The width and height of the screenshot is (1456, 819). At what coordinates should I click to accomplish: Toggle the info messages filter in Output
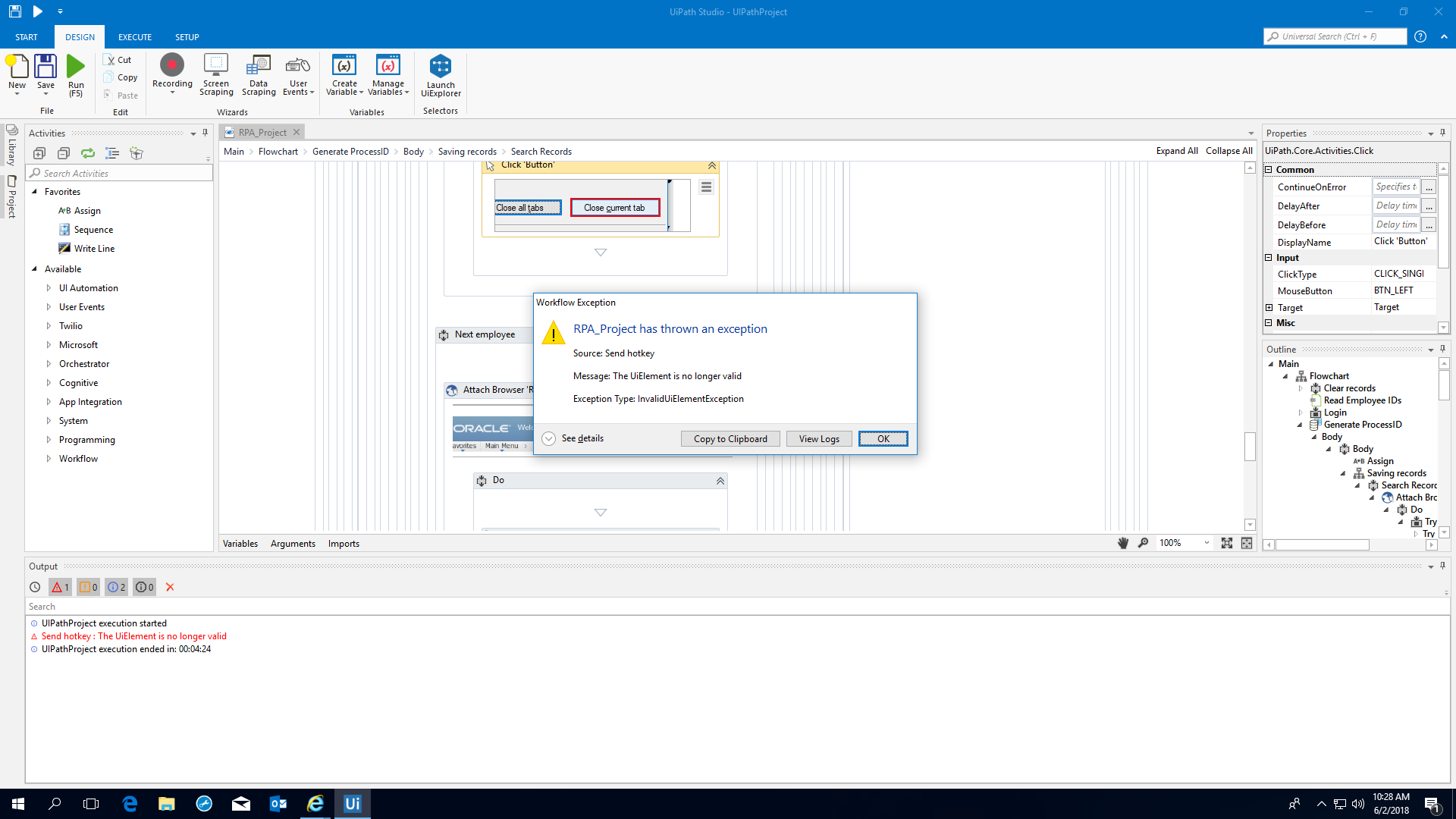point(116,587)
